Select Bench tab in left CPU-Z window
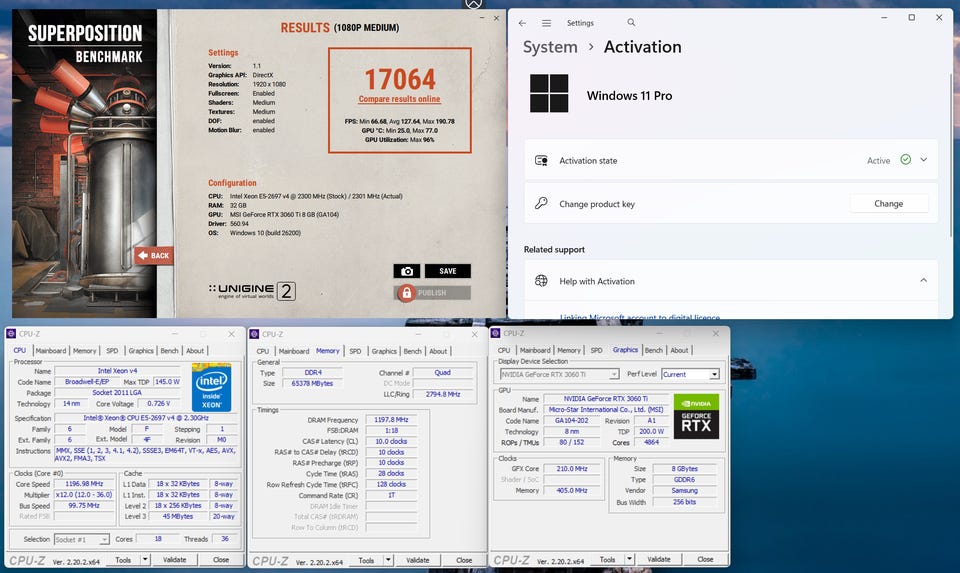Image resolution: width=960 pixels, height=573 pixels. point(170,351)
